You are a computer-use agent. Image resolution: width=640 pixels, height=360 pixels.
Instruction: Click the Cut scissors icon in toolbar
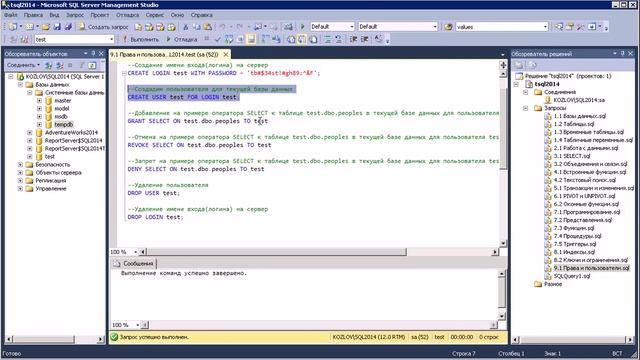[185, 27]
